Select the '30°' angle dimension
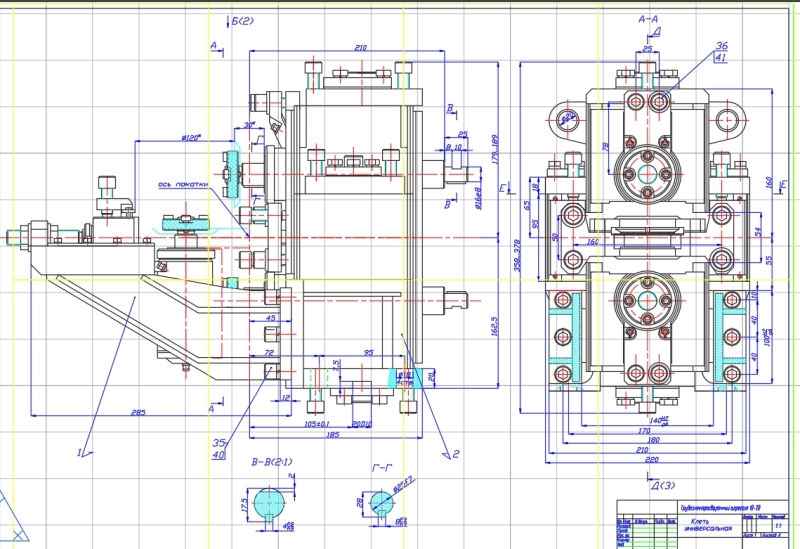 249,126
